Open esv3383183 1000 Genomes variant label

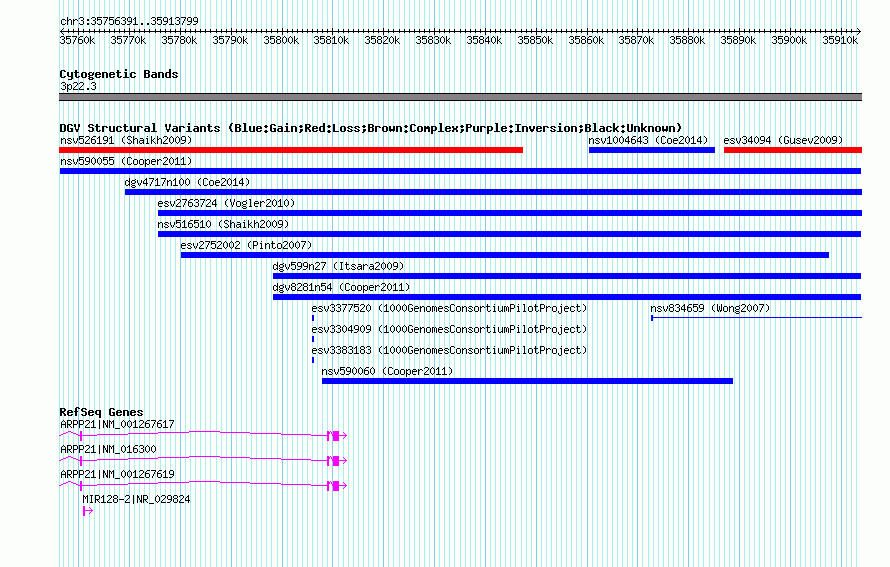click(x=450, y=350)
